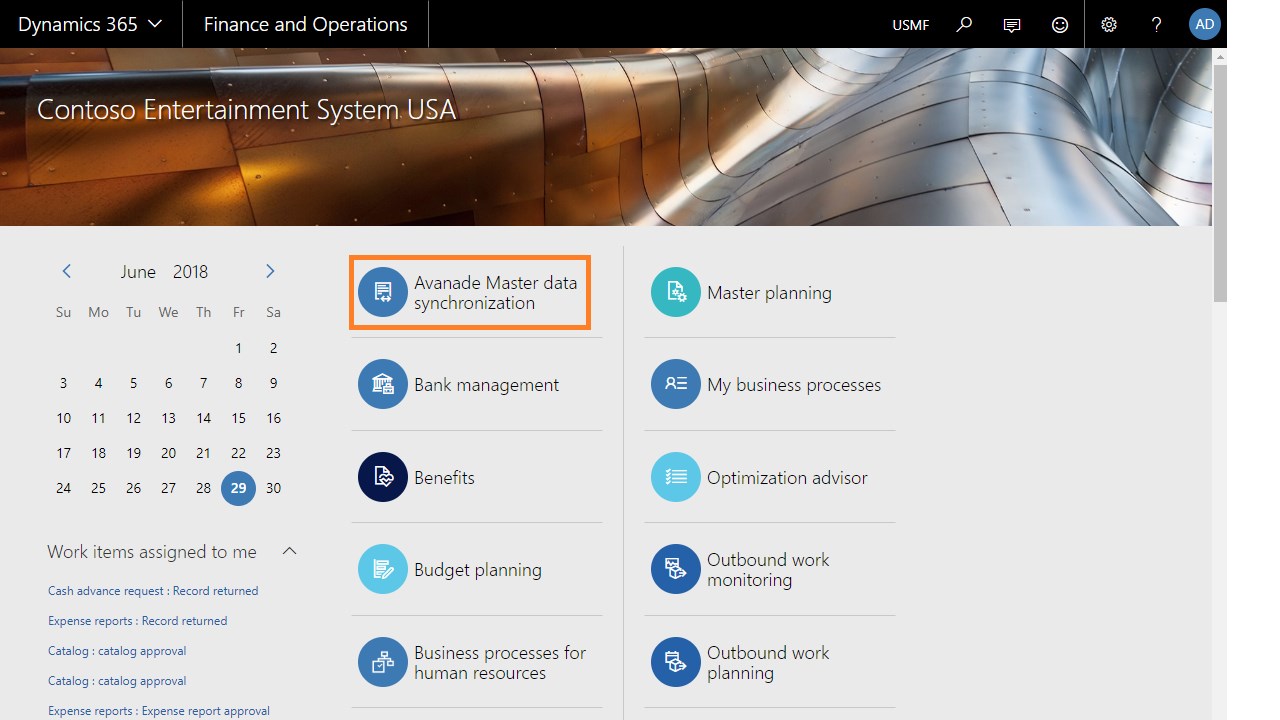The image size is (1280, 720).
Task: Open the AD user account avatar
Action: coord(1205,24)
